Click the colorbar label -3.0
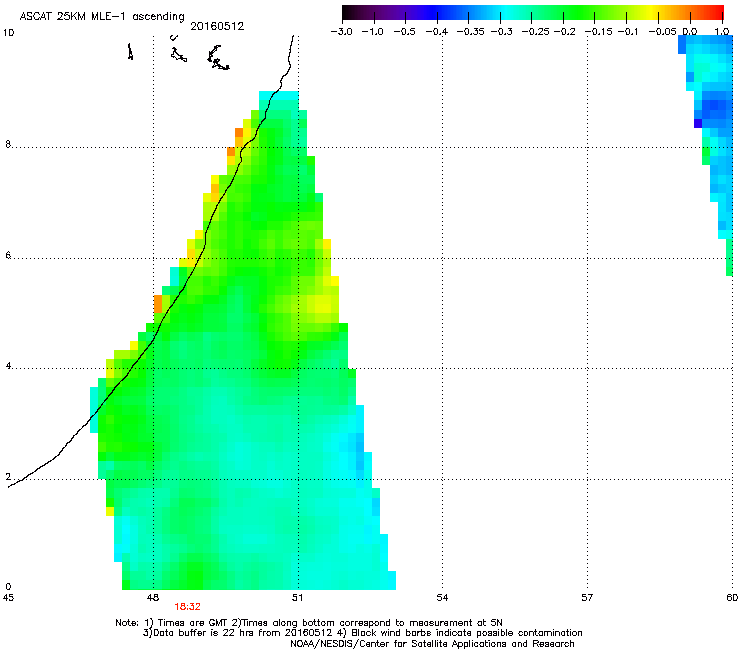740x650 pixels. point(341,32)
